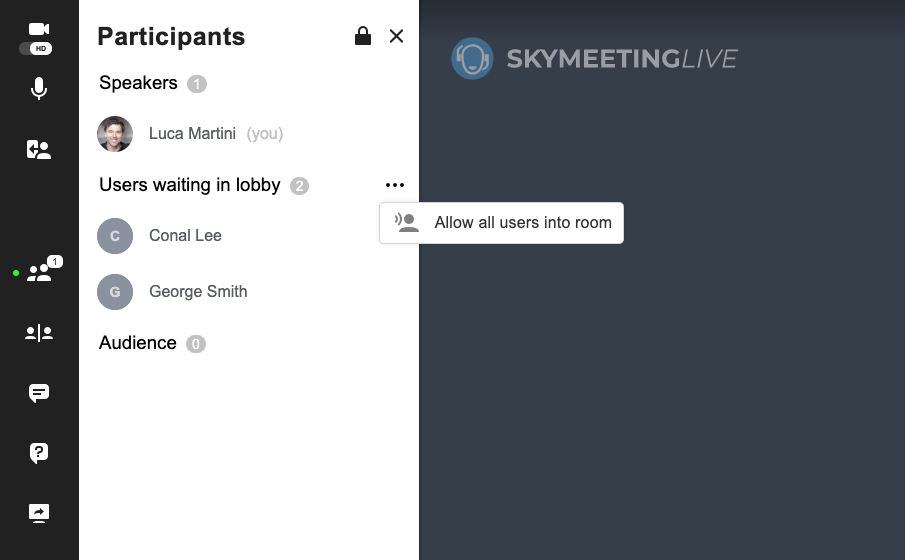Open the breakout rooms split icon

pyautogui.click(x=39, y=333)
